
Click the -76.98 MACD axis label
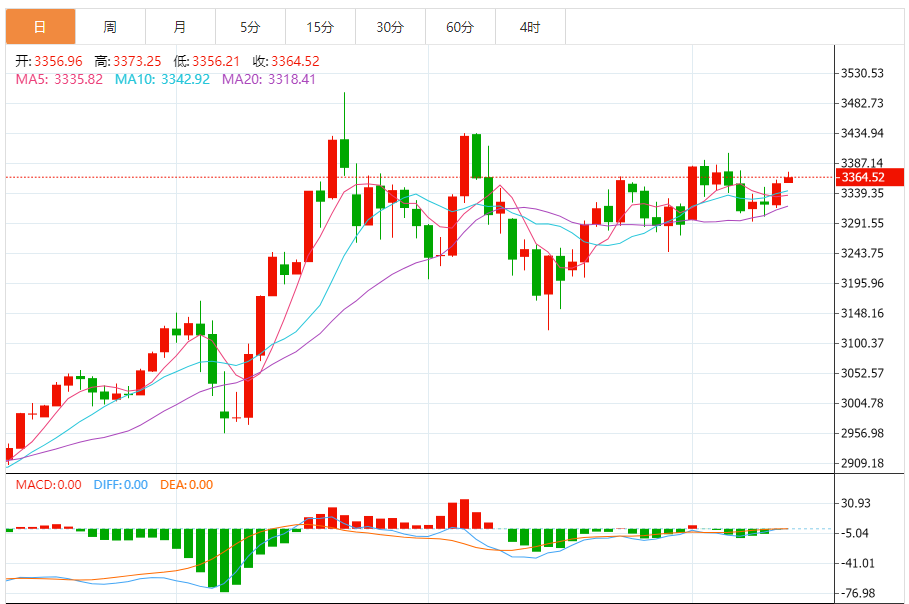(858, 593)
